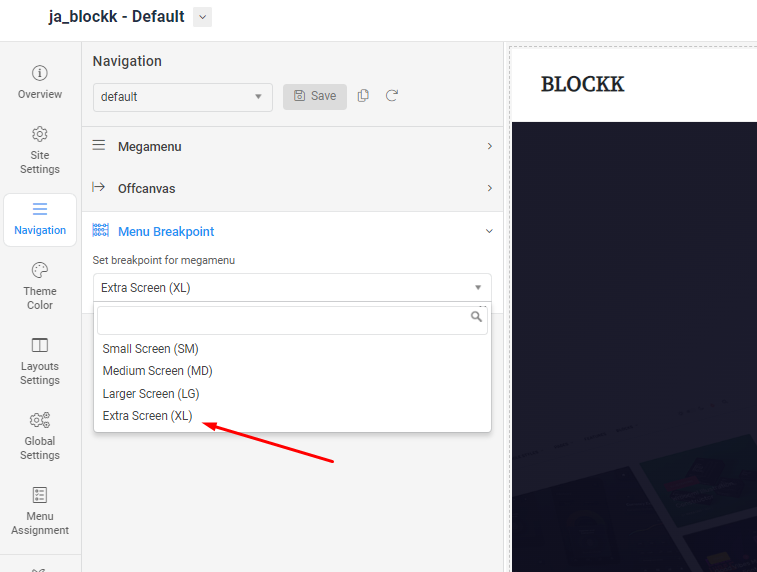Screen dimensions: 757x572
Task: Expand the Megamenu section
Action: point(293,146)
